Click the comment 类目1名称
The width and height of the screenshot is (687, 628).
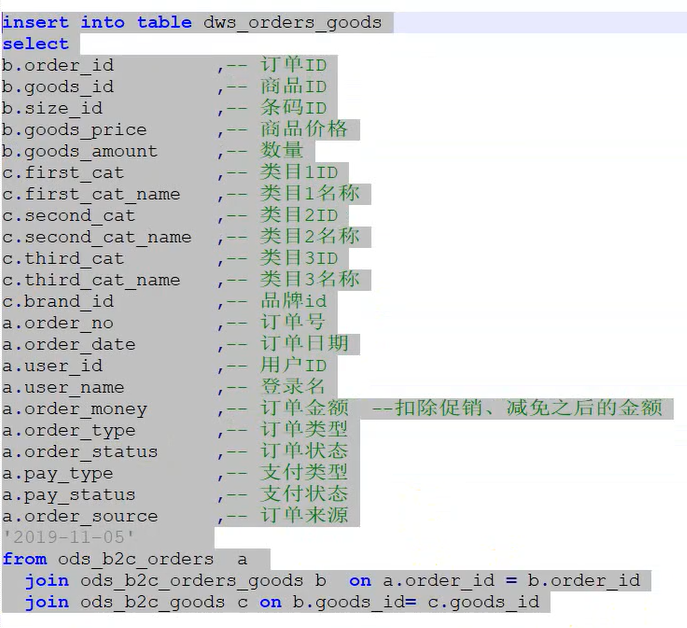310,194
